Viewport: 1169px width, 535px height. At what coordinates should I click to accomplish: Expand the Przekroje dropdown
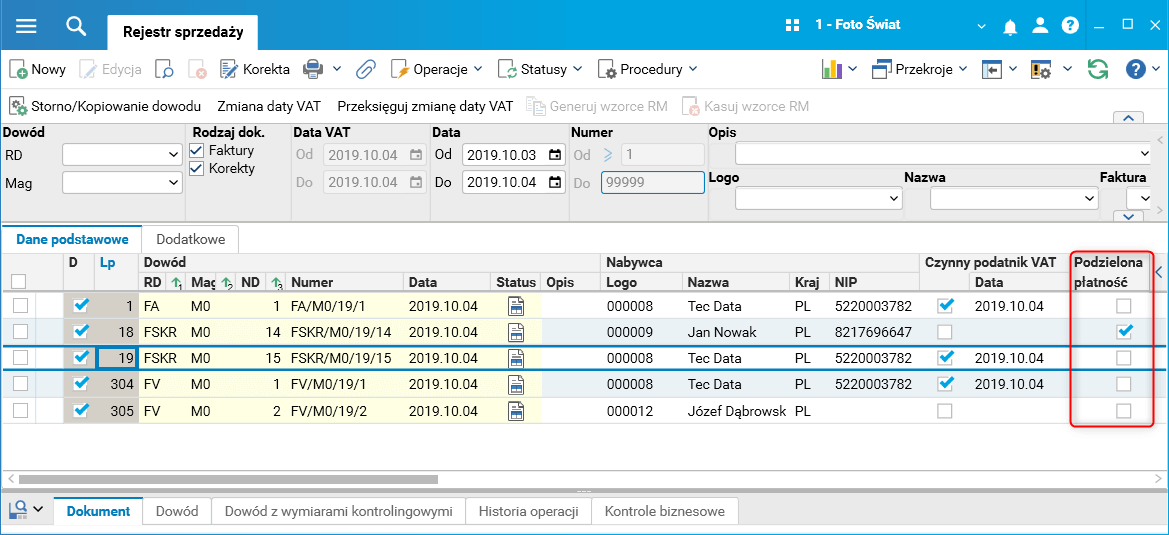coord(920,69)
